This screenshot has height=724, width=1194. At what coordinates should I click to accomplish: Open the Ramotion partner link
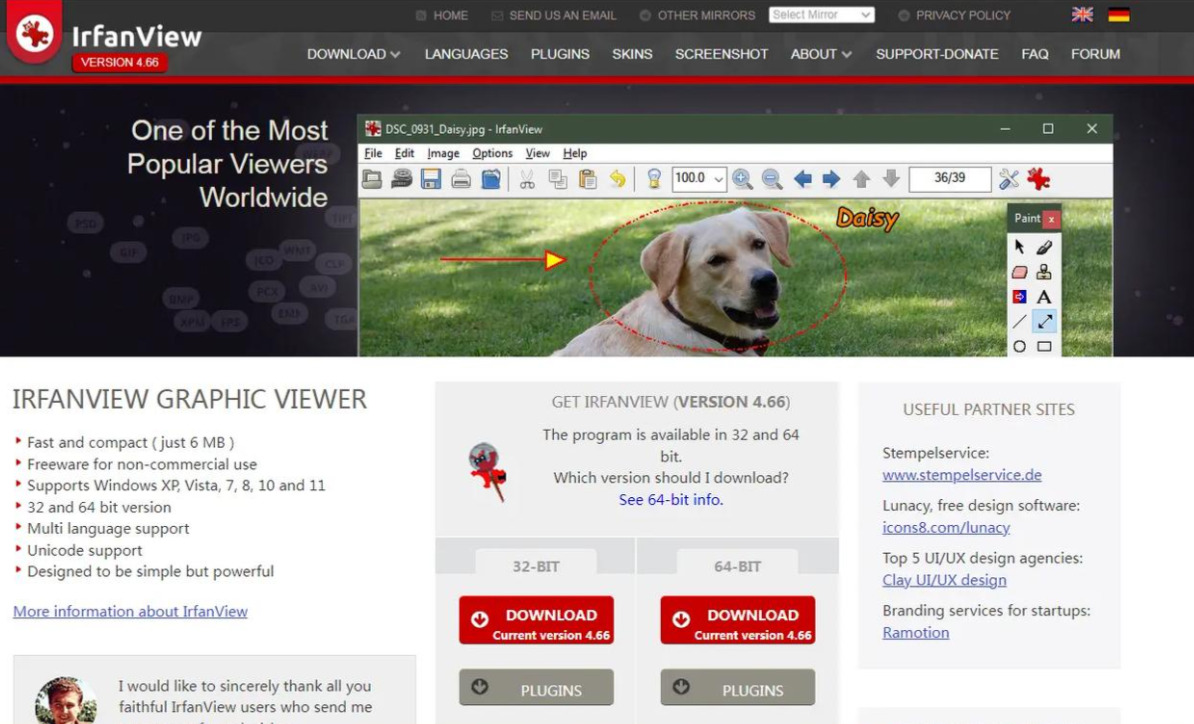coord(915,633)
